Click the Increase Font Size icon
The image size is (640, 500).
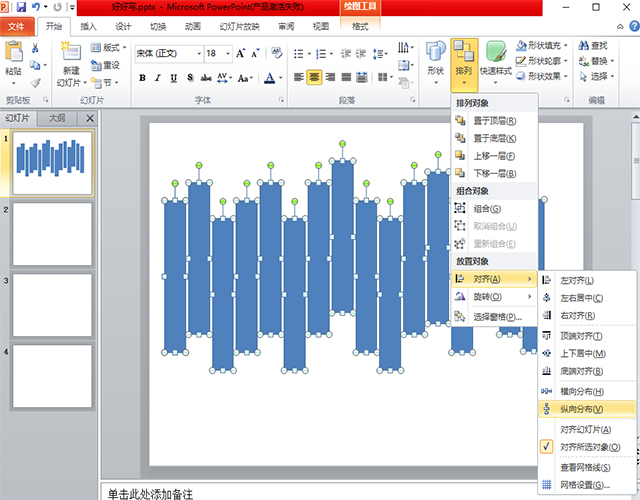(x=240, y=53)
